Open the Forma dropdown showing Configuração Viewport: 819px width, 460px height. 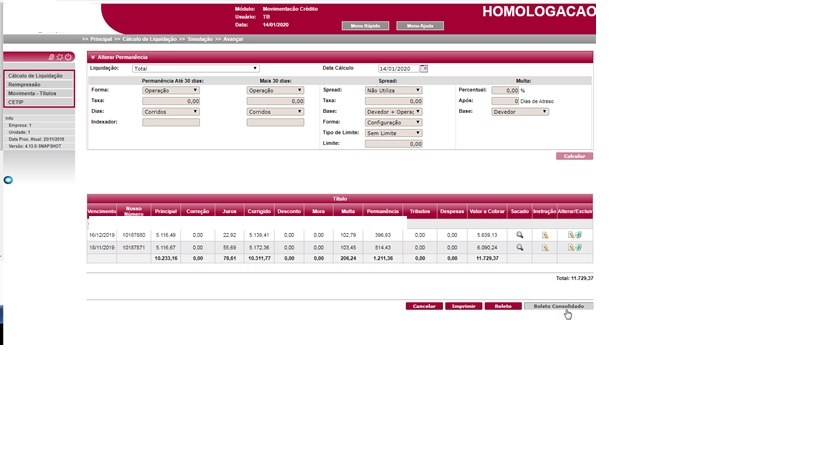click(x=393, y=122)
